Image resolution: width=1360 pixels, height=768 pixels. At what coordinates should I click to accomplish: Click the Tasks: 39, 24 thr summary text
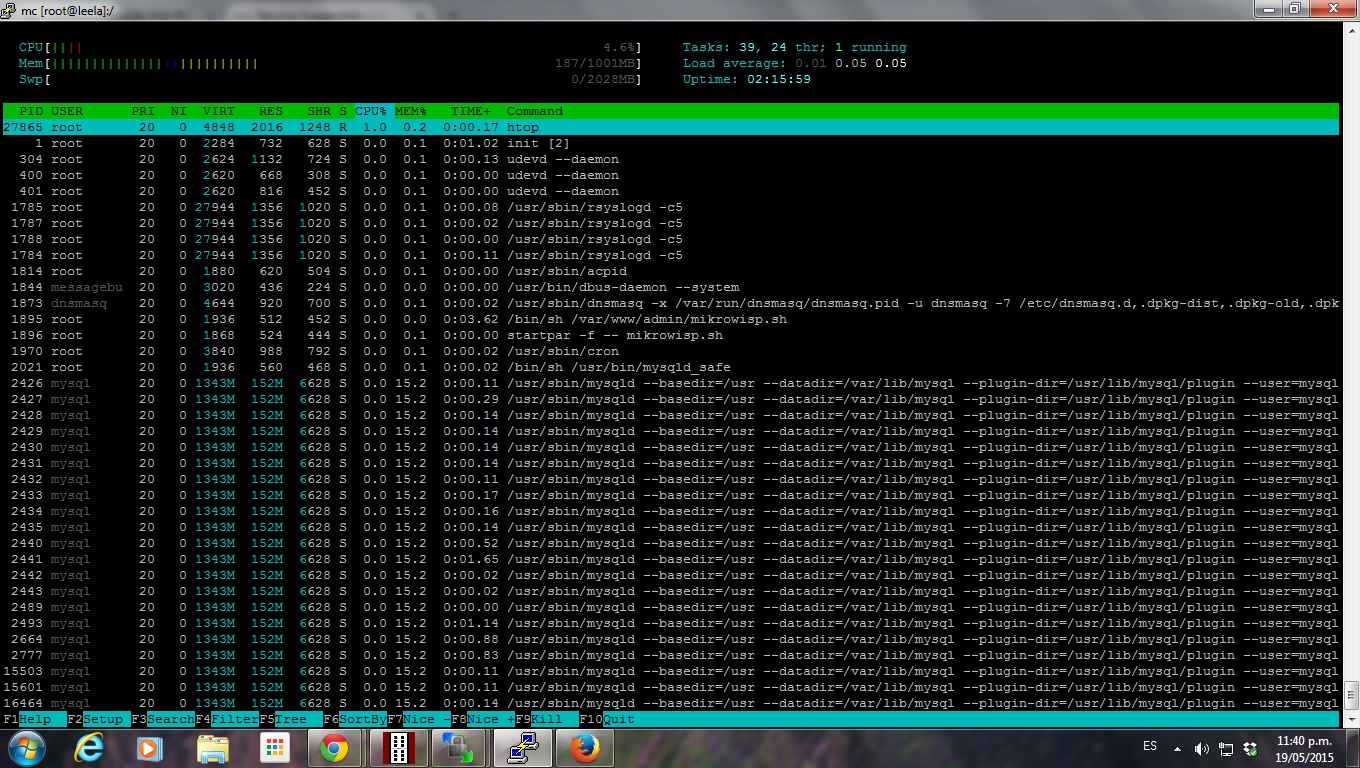(795, 47)
